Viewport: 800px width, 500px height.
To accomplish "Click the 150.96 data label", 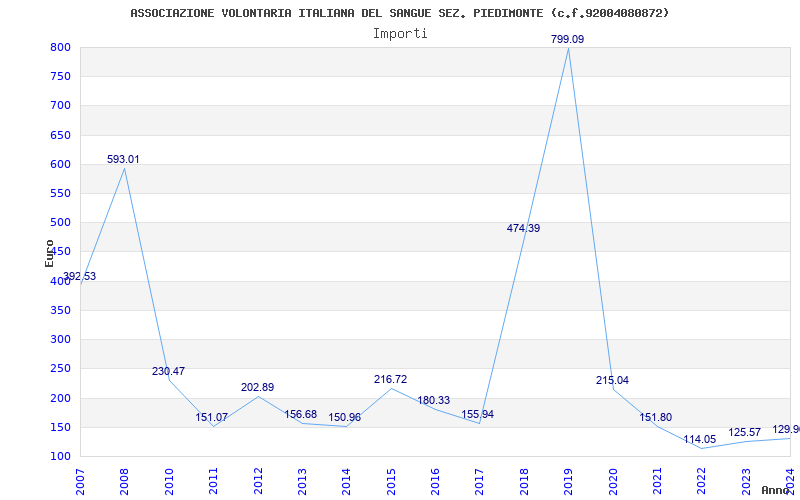I will point(344,417).
